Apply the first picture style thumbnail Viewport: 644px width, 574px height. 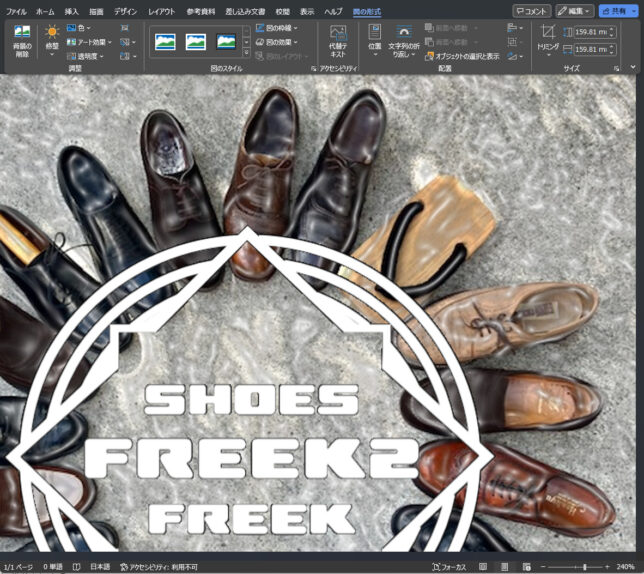165,41
